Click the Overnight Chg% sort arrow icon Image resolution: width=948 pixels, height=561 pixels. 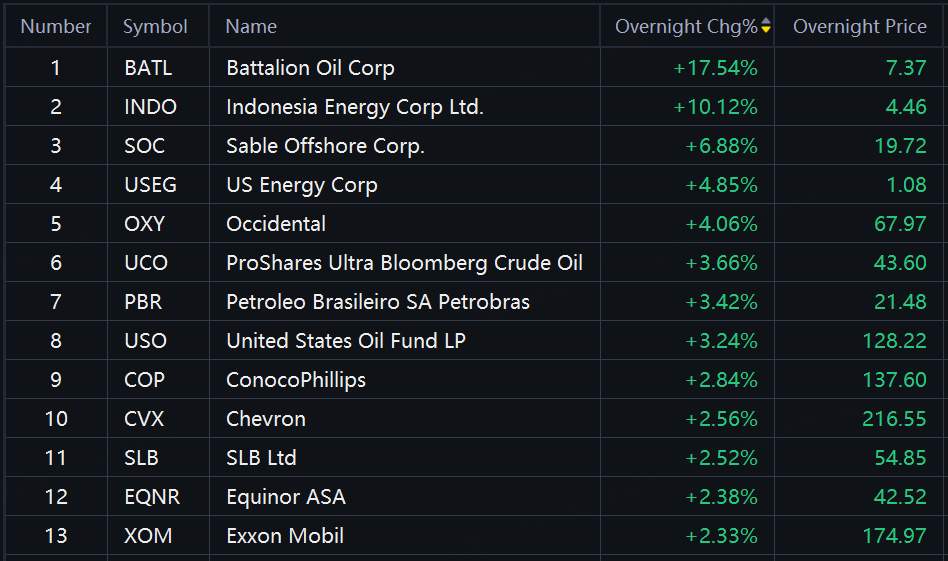766,27
